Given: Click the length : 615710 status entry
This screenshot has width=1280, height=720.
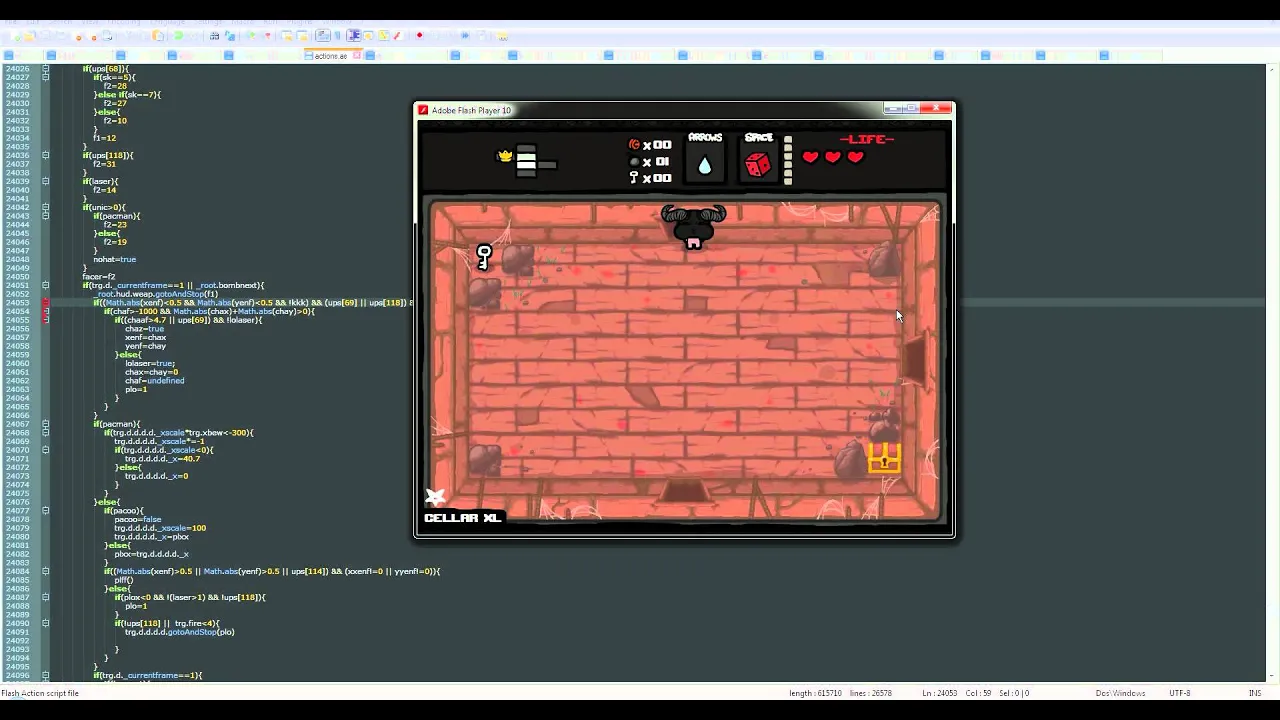Looking at the screenshot, I should pyautogui.click(x=815, y=693).
